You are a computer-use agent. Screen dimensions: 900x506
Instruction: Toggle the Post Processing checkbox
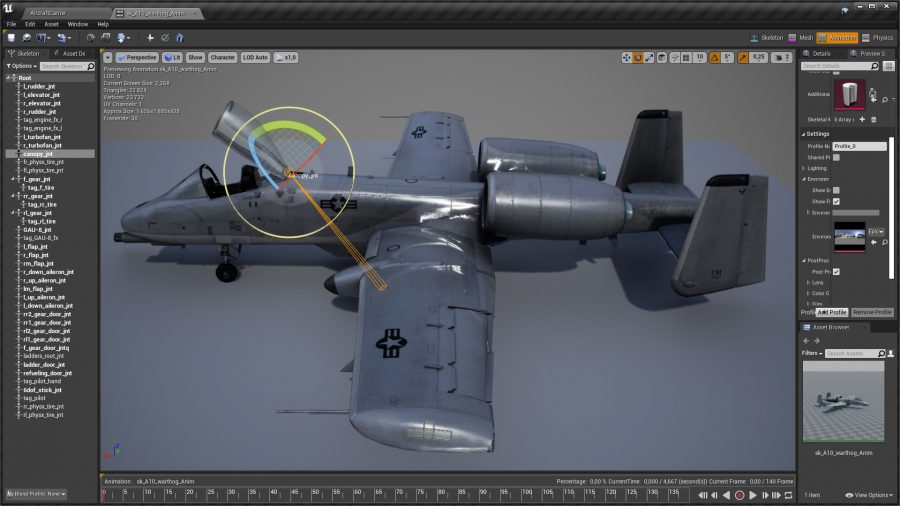836,272
